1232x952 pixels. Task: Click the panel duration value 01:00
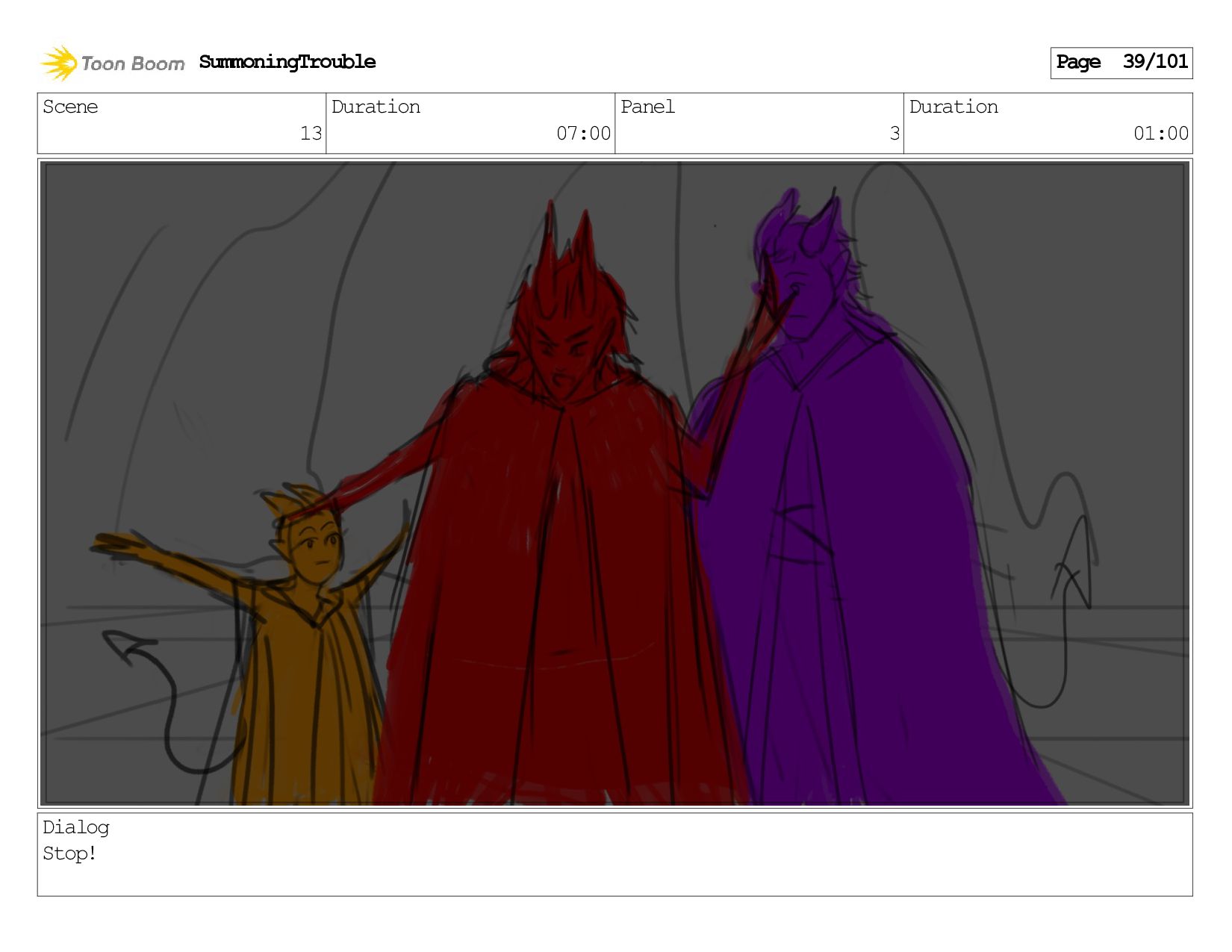[x=1160, y=134]
